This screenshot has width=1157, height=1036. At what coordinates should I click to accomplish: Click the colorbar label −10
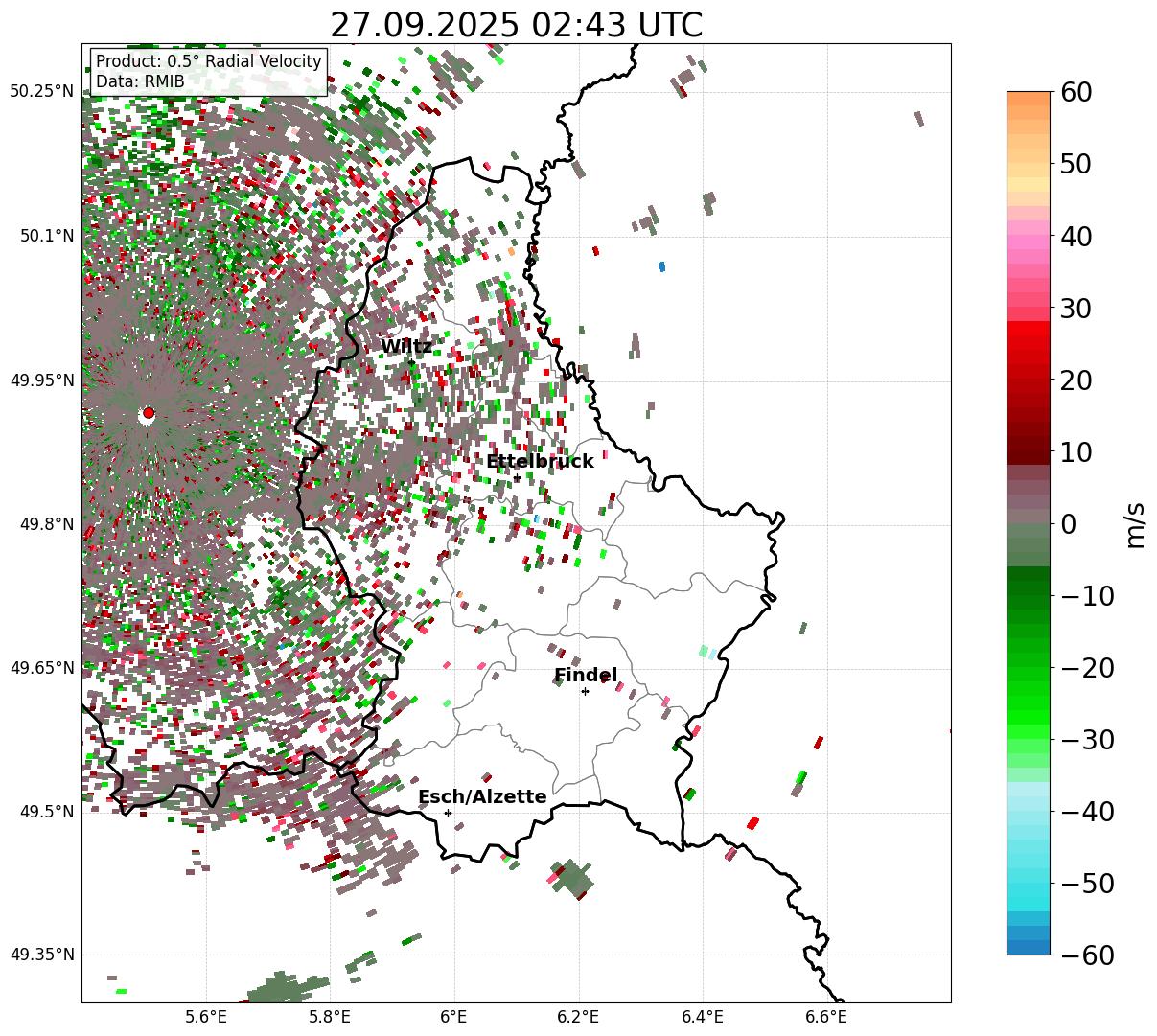click(1088, 595)
